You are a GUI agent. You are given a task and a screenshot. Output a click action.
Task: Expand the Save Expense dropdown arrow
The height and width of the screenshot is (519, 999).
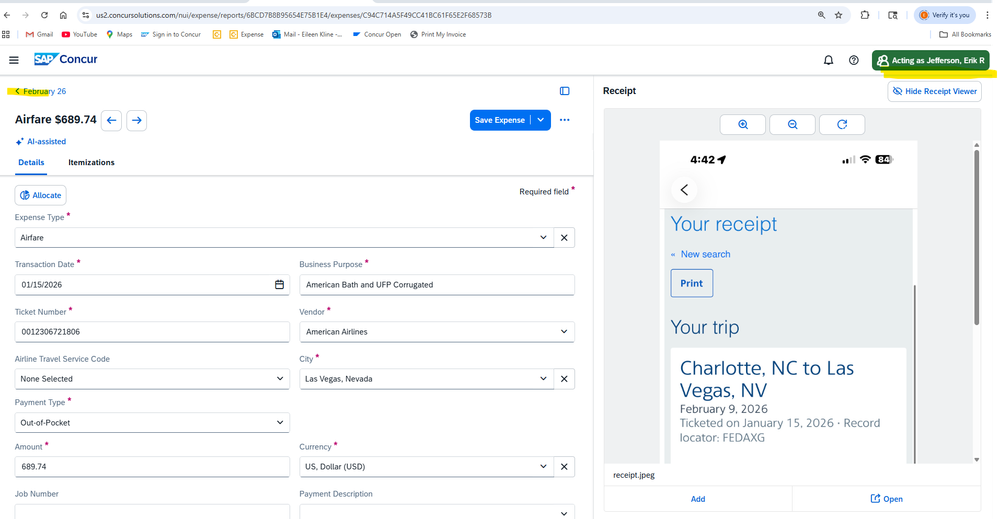[x=541, y=120]
